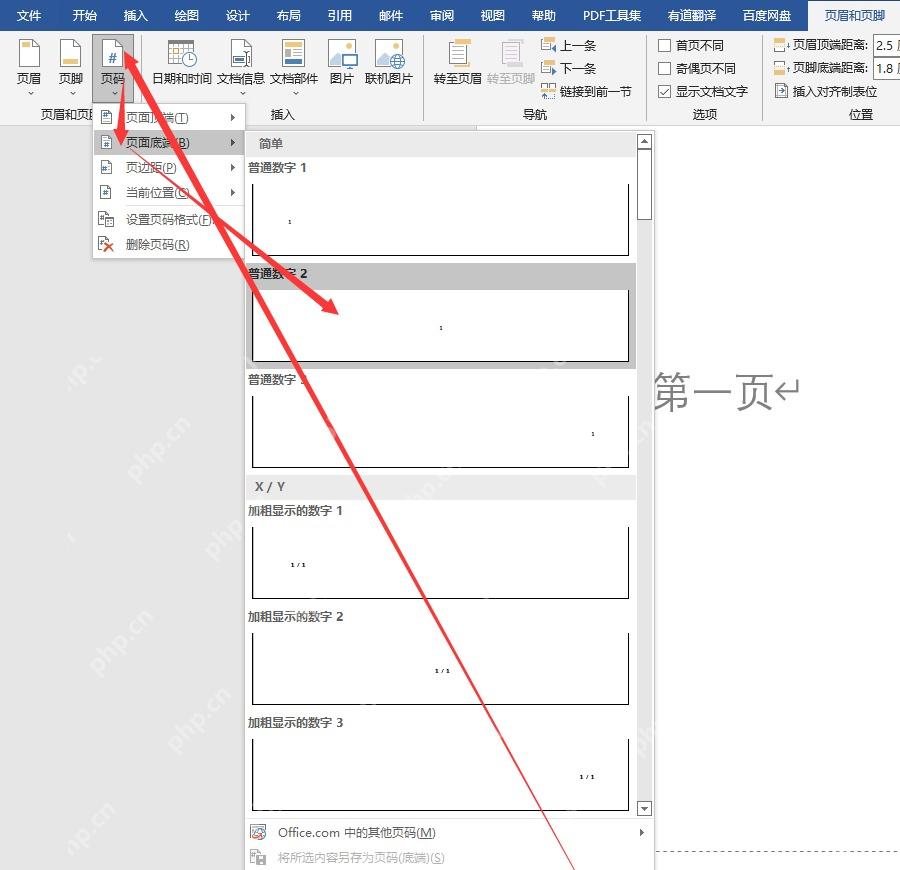Expand 页面顶端 submenu
This screenshot has height=870, width=900.
pyautogui.click(x=169, y=118)
